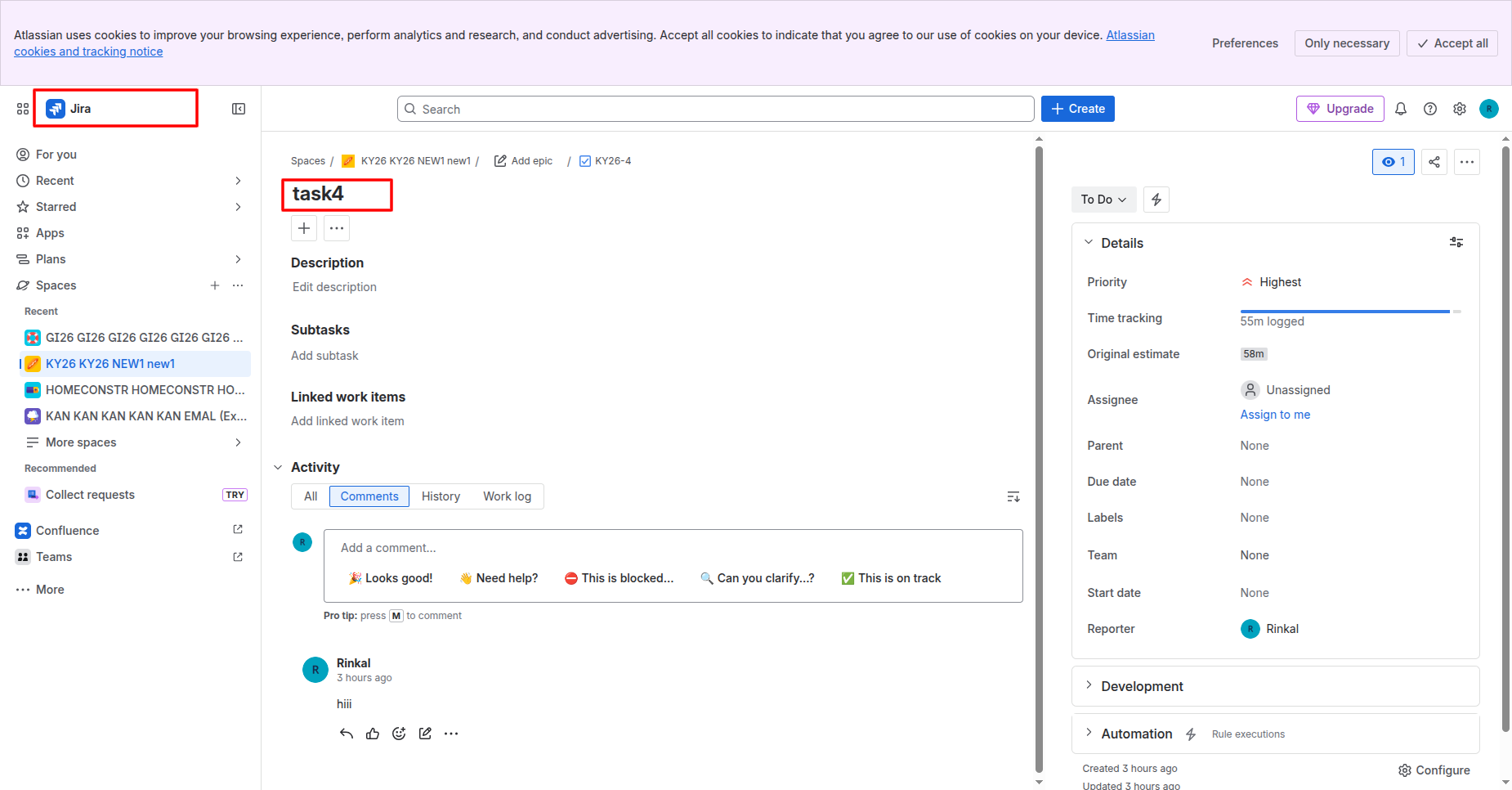Toggle watching this work item
This screenshot has width=1512, height=790.
coord(1393,162)
